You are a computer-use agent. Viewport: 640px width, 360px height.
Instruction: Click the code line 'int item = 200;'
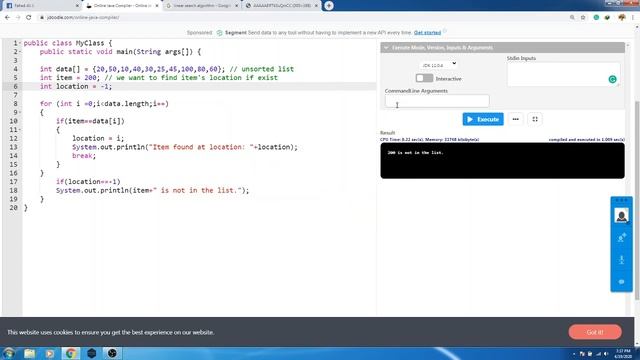coord(69,78)
